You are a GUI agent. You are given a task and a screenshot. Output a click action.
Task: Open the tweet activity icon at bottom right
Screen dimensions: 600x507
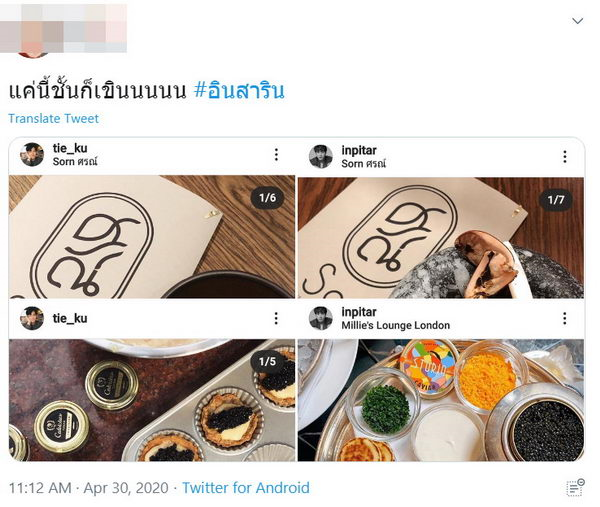(x=575, y=487)
